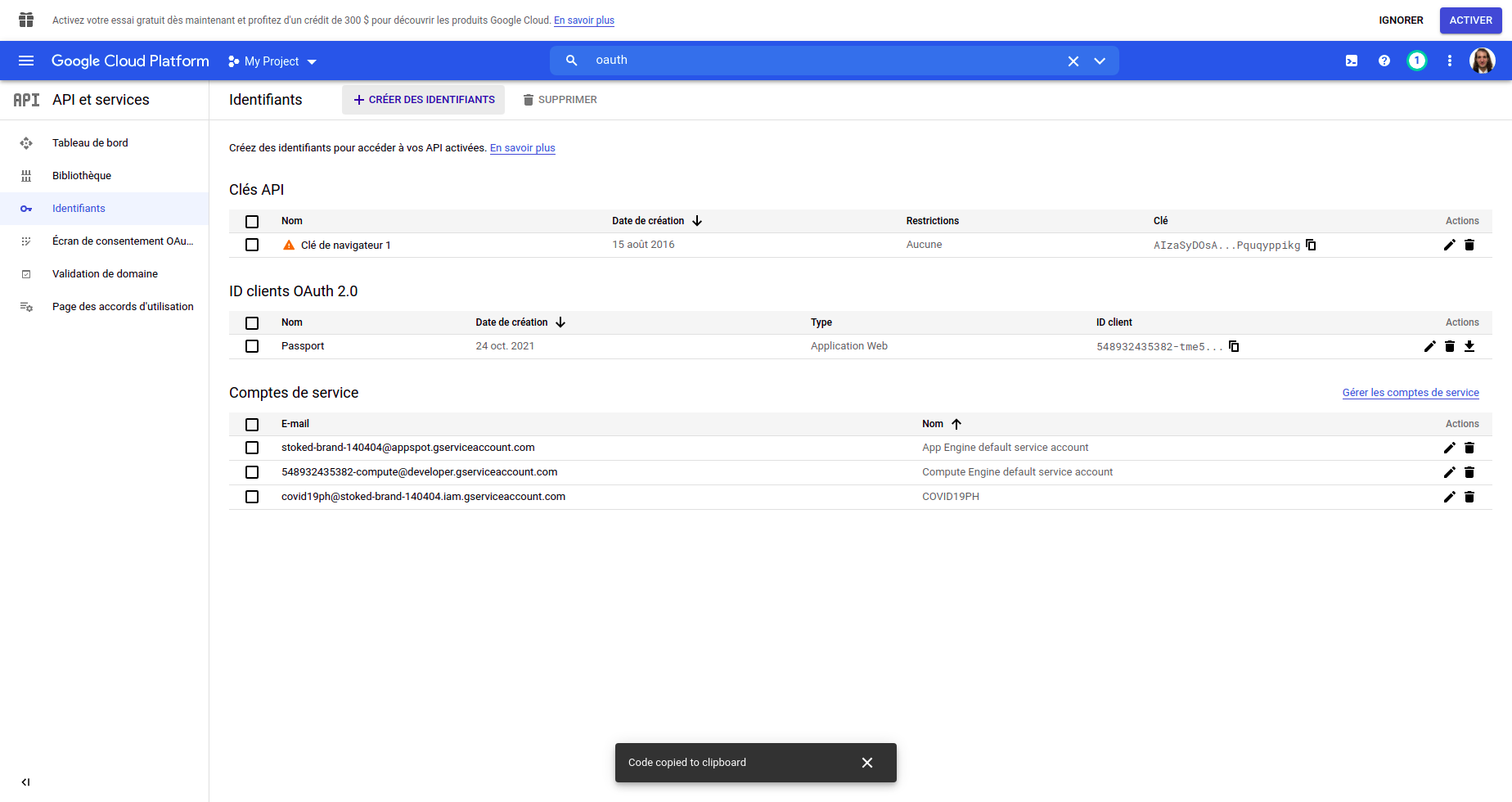Click the Supprimer button
The height and width of the screenshot is (802, 1512).
click(560, 100)
